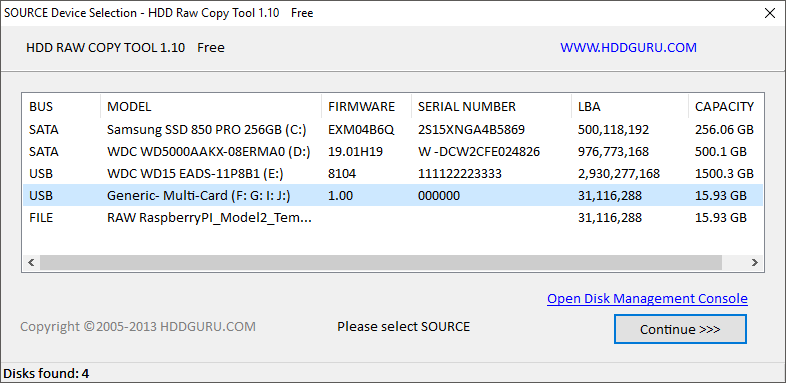Click serial number 111122223333

coord(460,174)
